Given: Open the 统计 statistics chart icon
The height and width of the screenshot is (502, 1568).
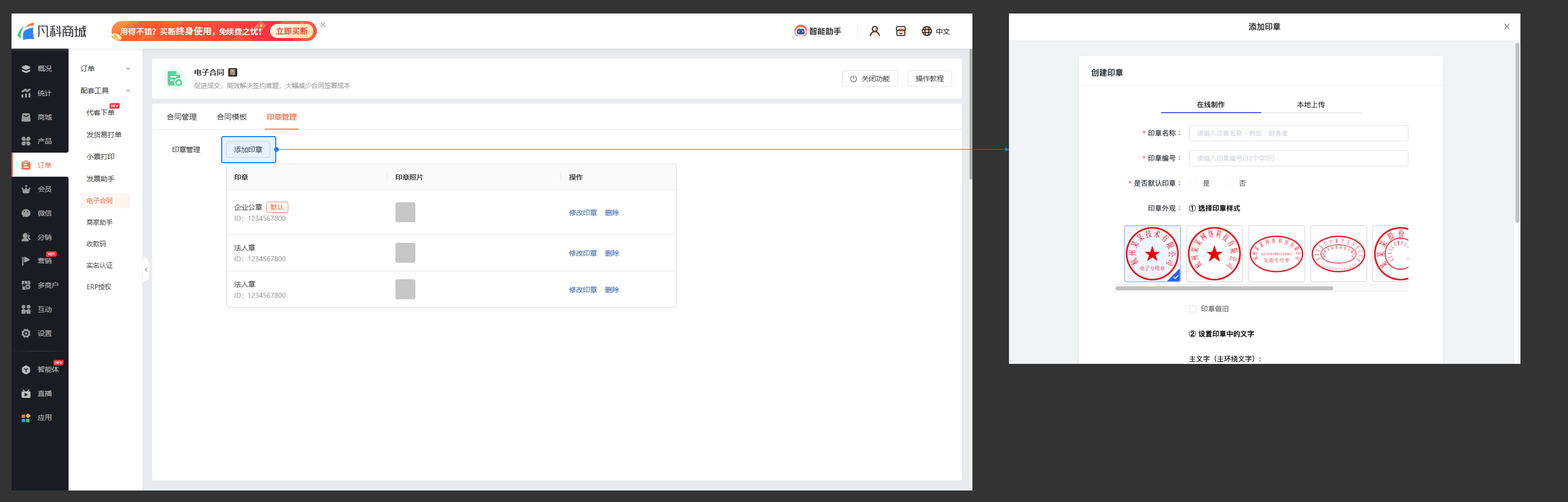Looking at the screenshot, I should click(26, 93).
